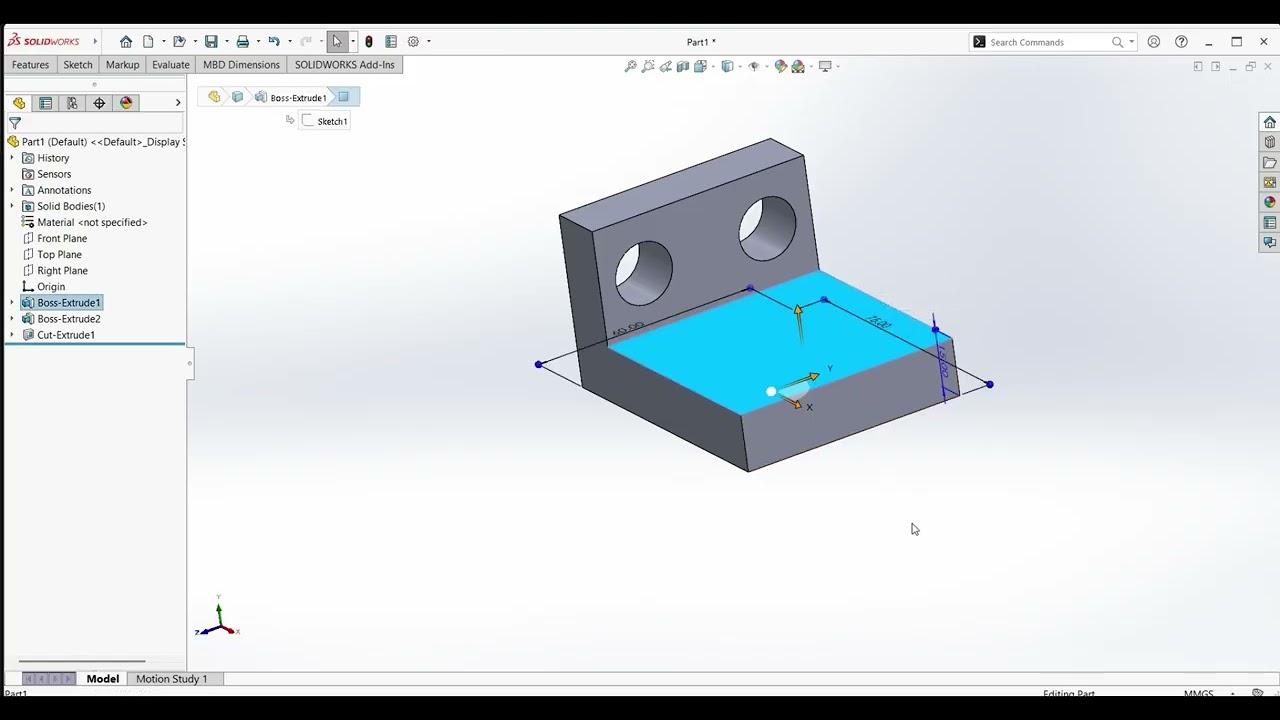Image resolution: width=1280 pixels, height=720 pixels.
Task: Open File Properties icon in toolbar
Action: pyautogui.click(x=391, y=42)
